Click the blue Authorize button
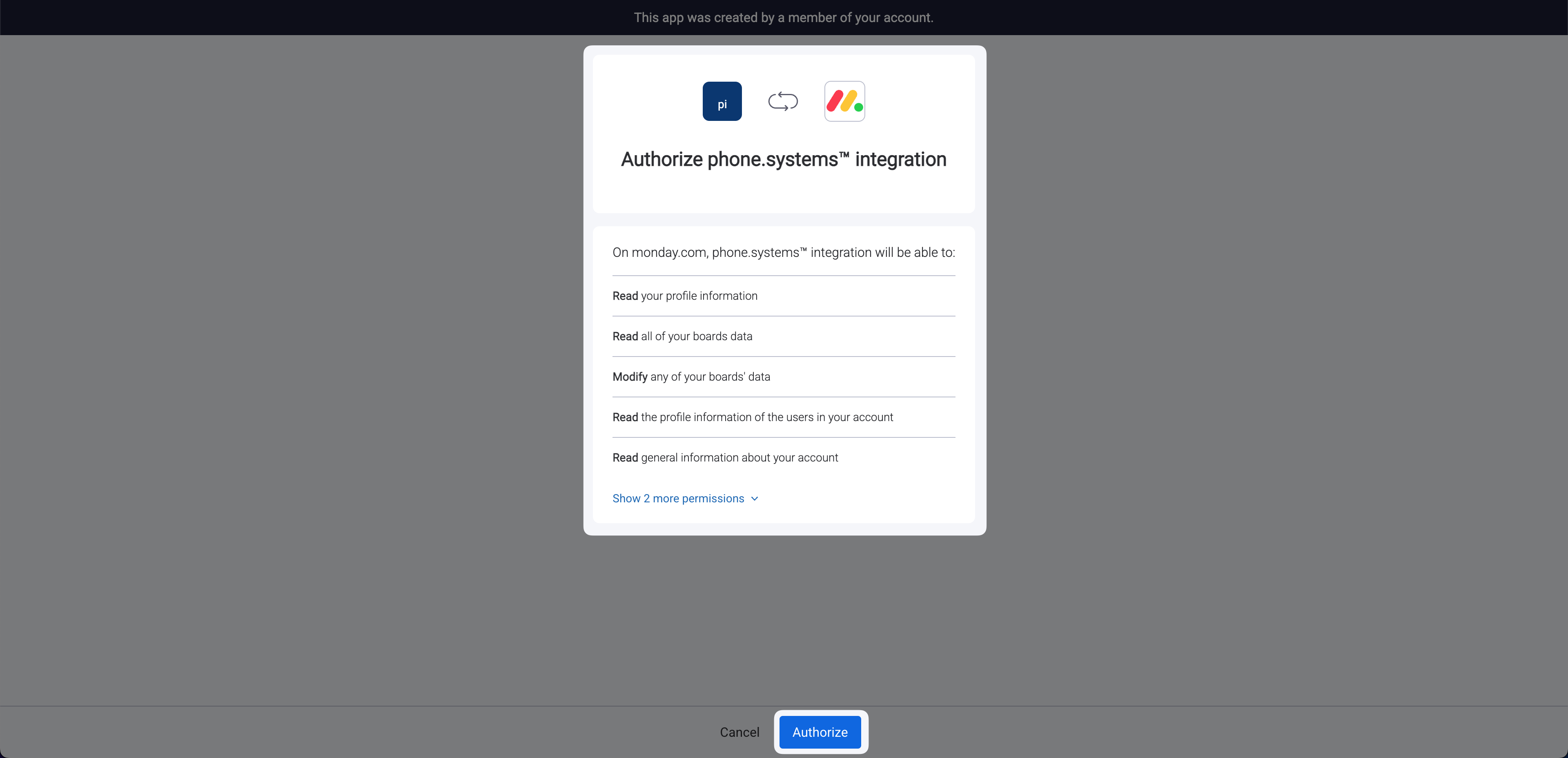Viewport: 1568px width, 758px height. (820, 732)
